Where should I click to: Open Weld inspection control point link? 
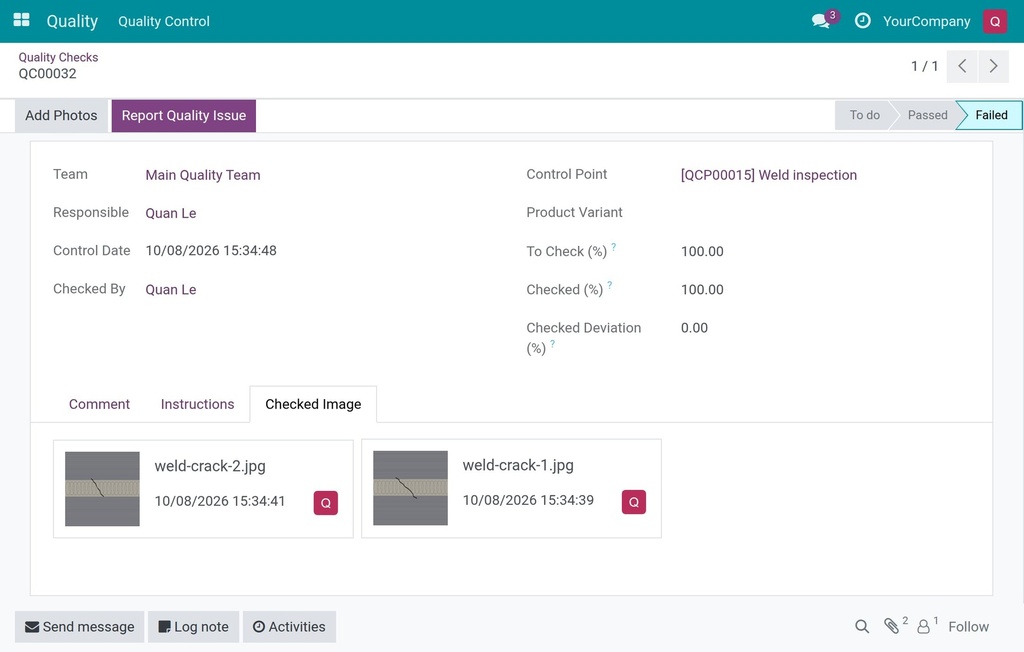[769, 175]
